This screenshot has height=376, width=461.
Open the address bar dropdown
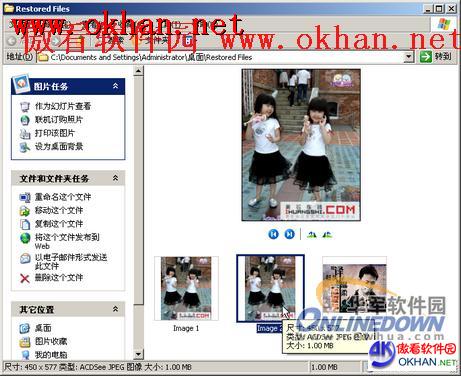[409, 57]
